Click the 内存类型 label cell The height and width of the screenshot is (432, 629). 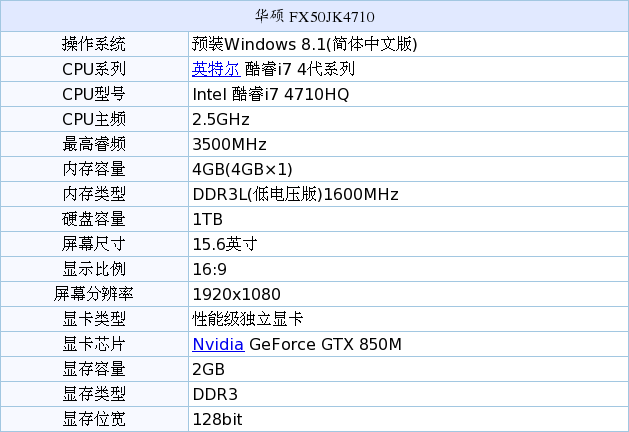coord(94,194)
